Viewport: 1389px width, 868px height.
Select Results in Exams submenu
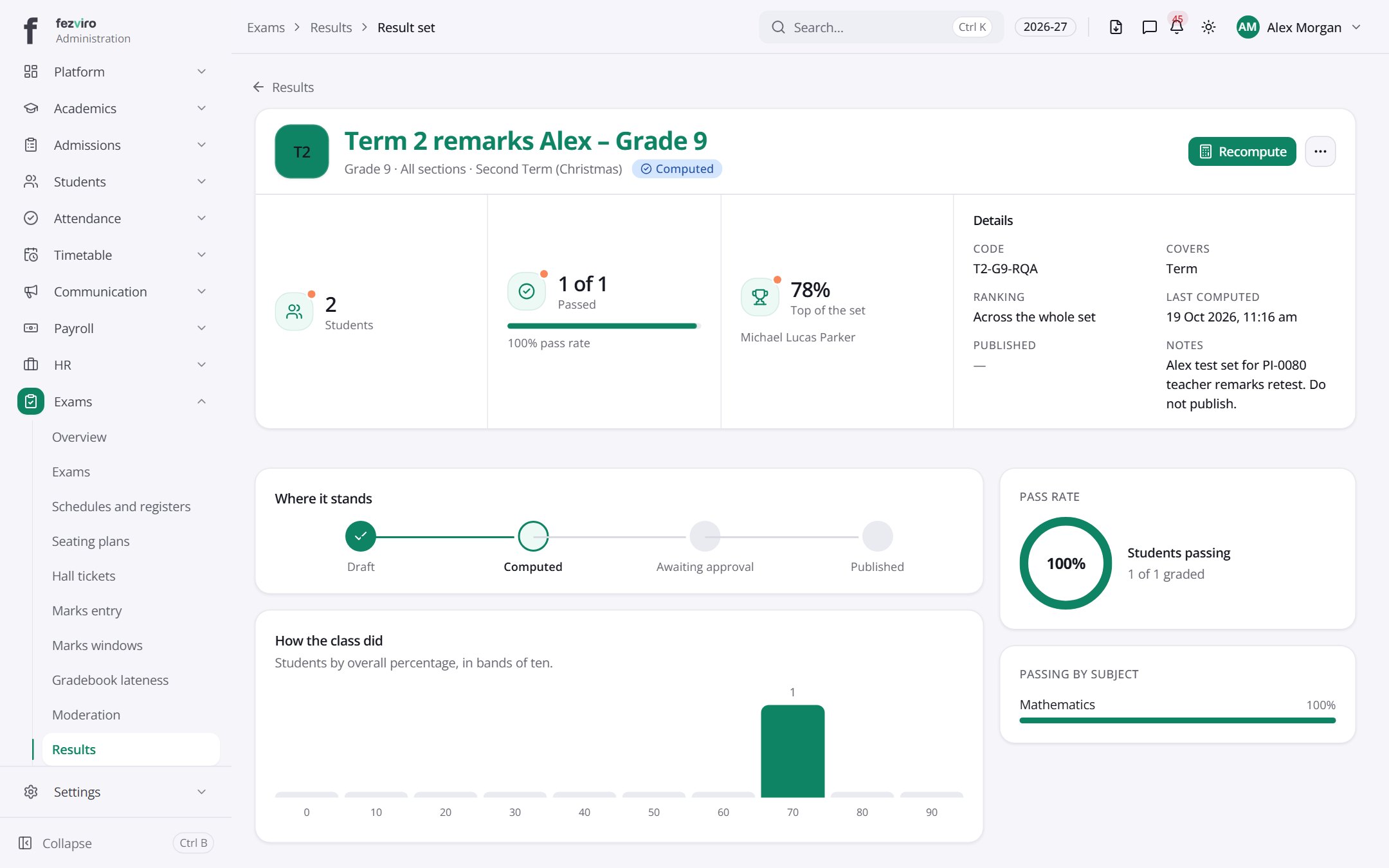(x=131, y=750)
